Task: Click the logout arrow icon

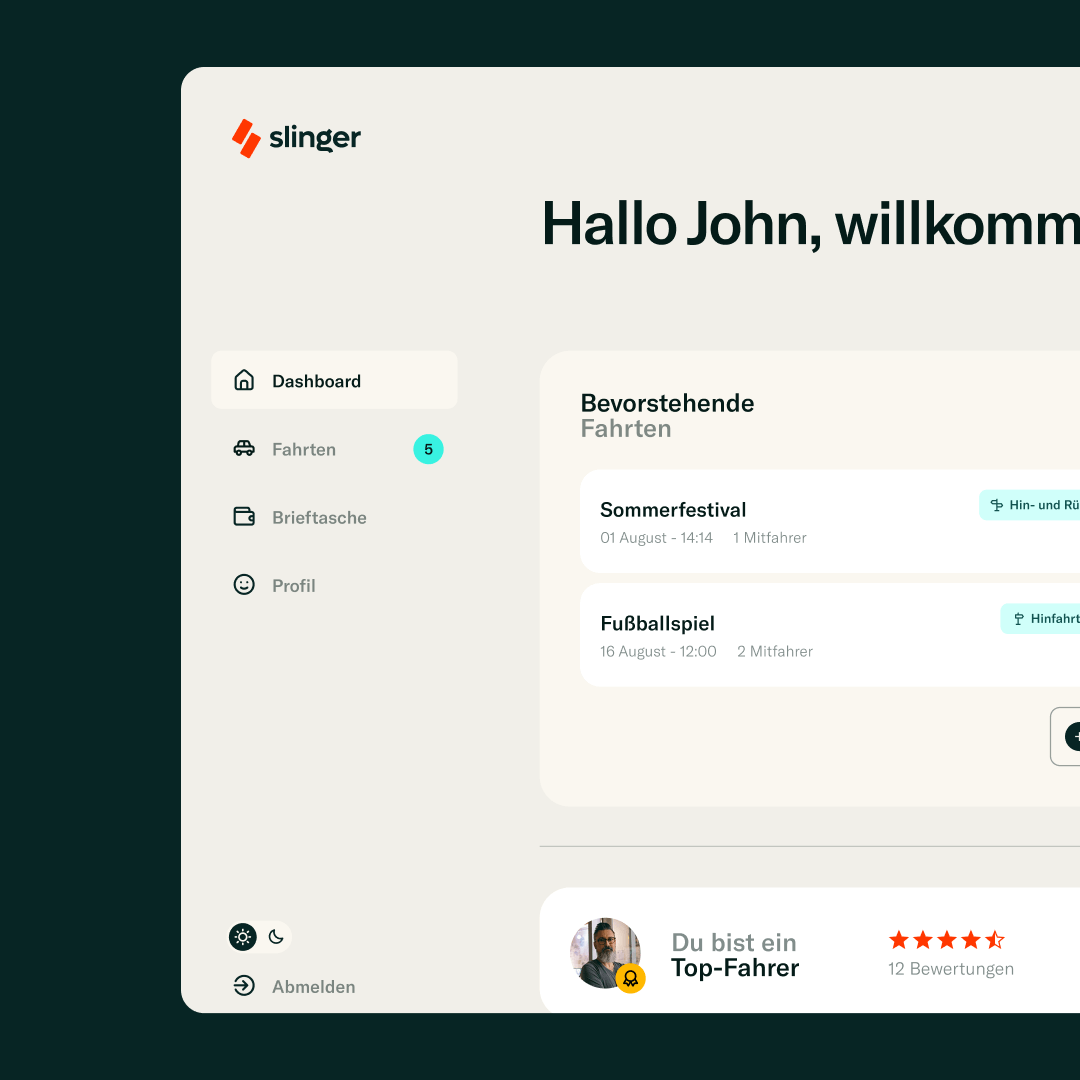Action: point(244,986)
